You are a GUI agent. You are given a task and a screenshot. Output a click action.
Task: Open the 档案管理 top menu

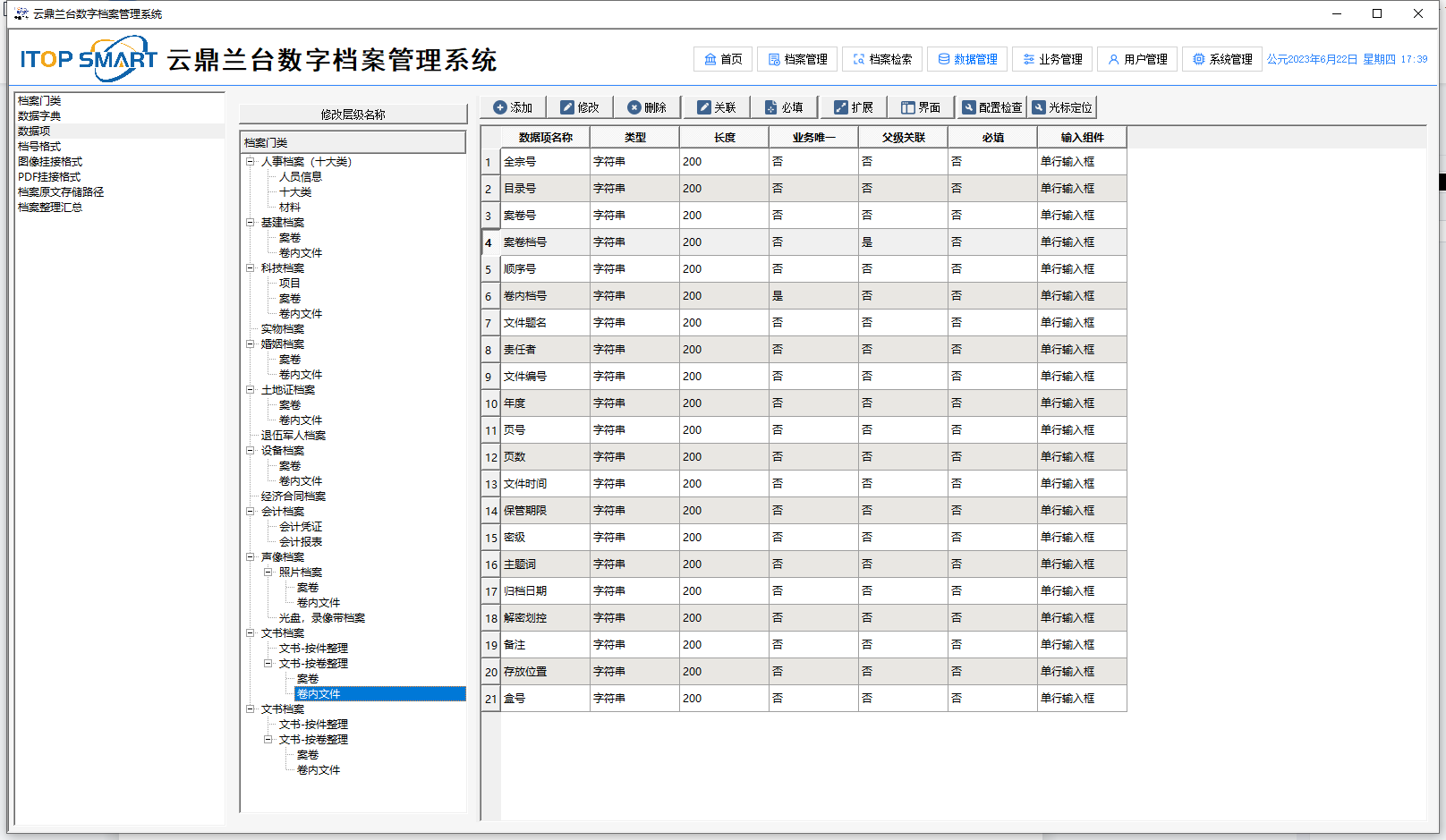click(x=797, y=59)
